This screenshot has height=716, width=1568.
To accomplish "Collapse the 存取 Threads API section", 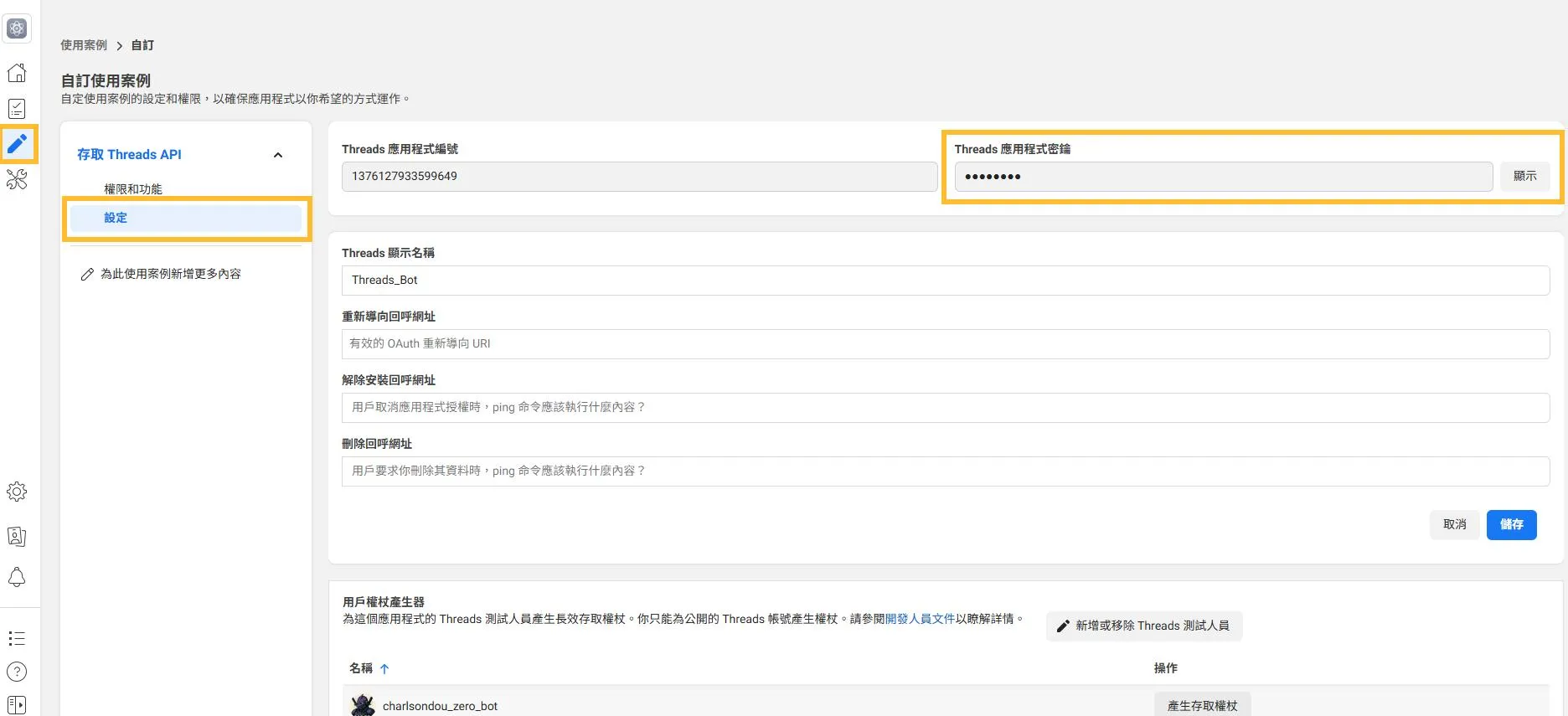I will pos(278,155).
